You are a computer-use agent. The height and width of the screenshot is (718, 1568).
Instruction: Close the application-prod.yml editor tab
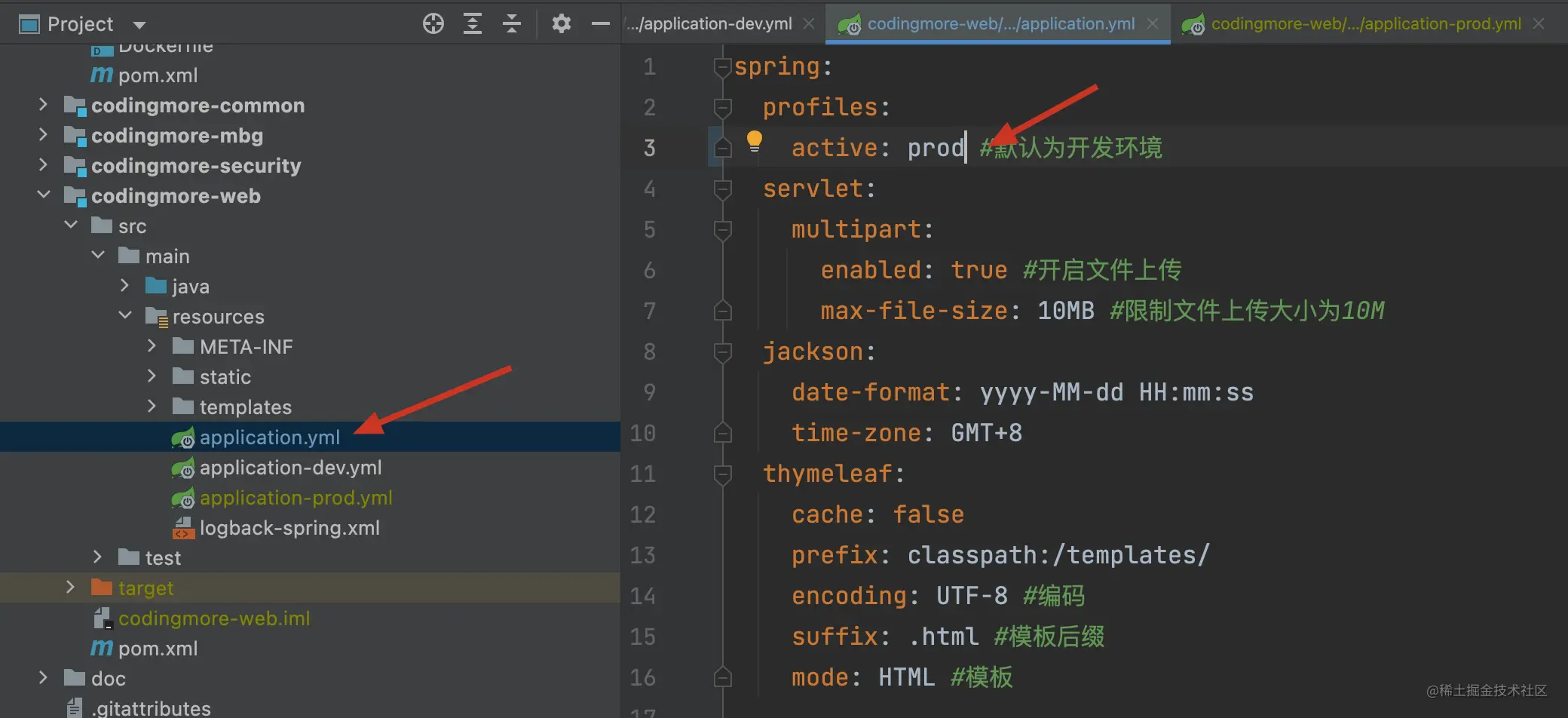point(1539,24)
